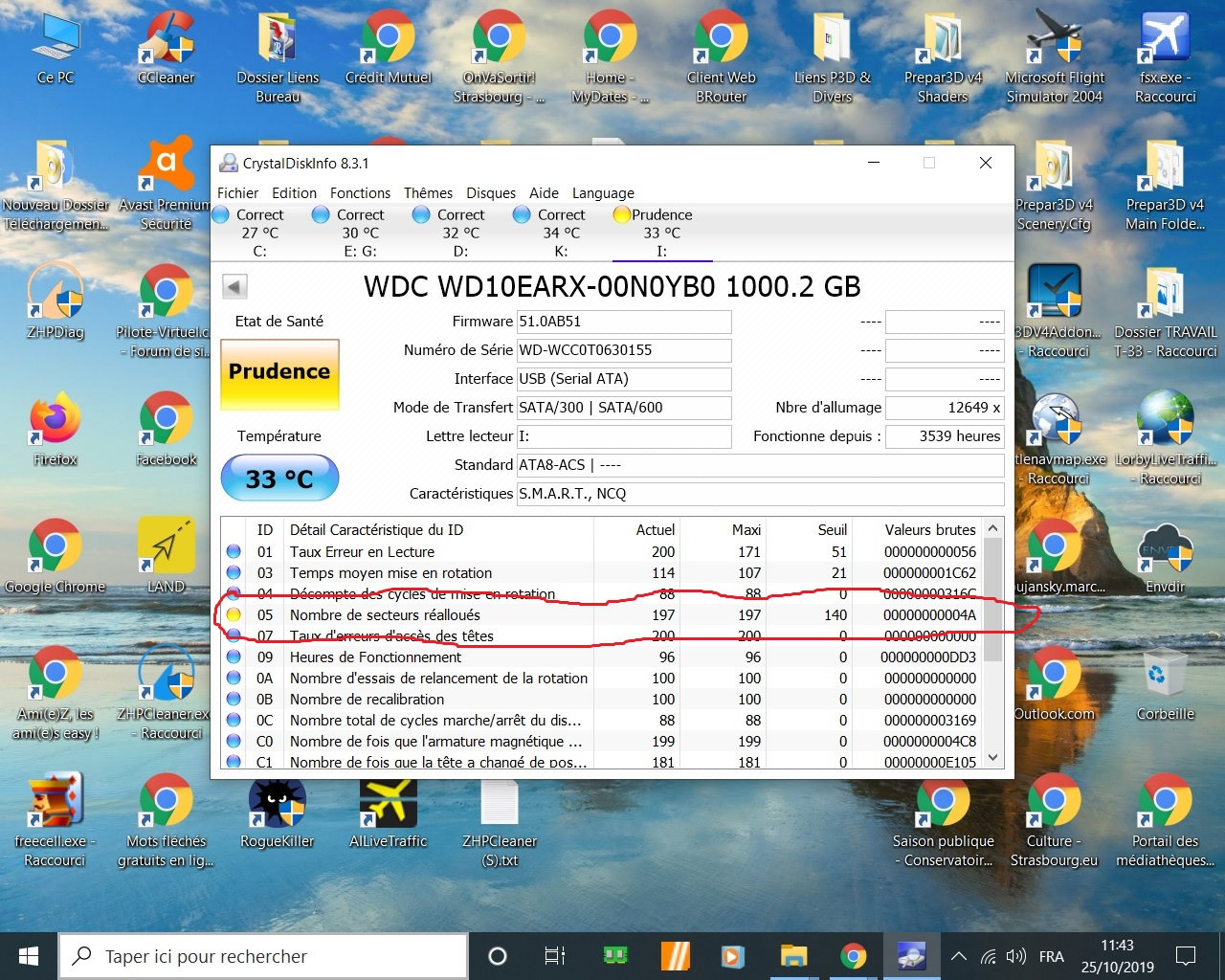Open Client Web BRouter shortcut

pos(722,57)
